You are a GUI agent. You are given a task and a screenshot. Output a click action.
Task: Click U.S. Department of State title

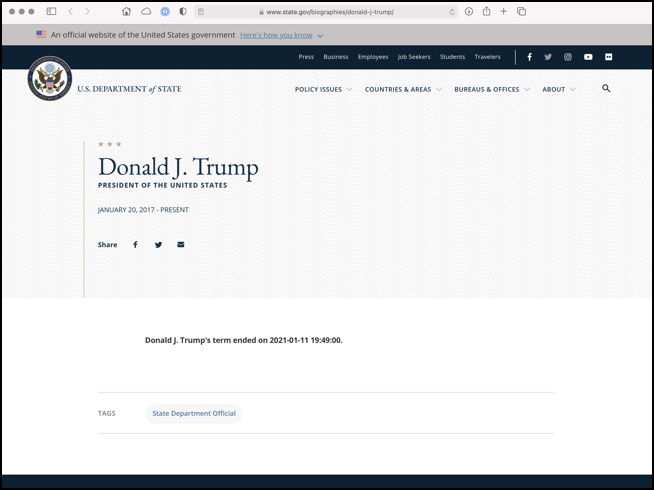(x=129, y=89)
